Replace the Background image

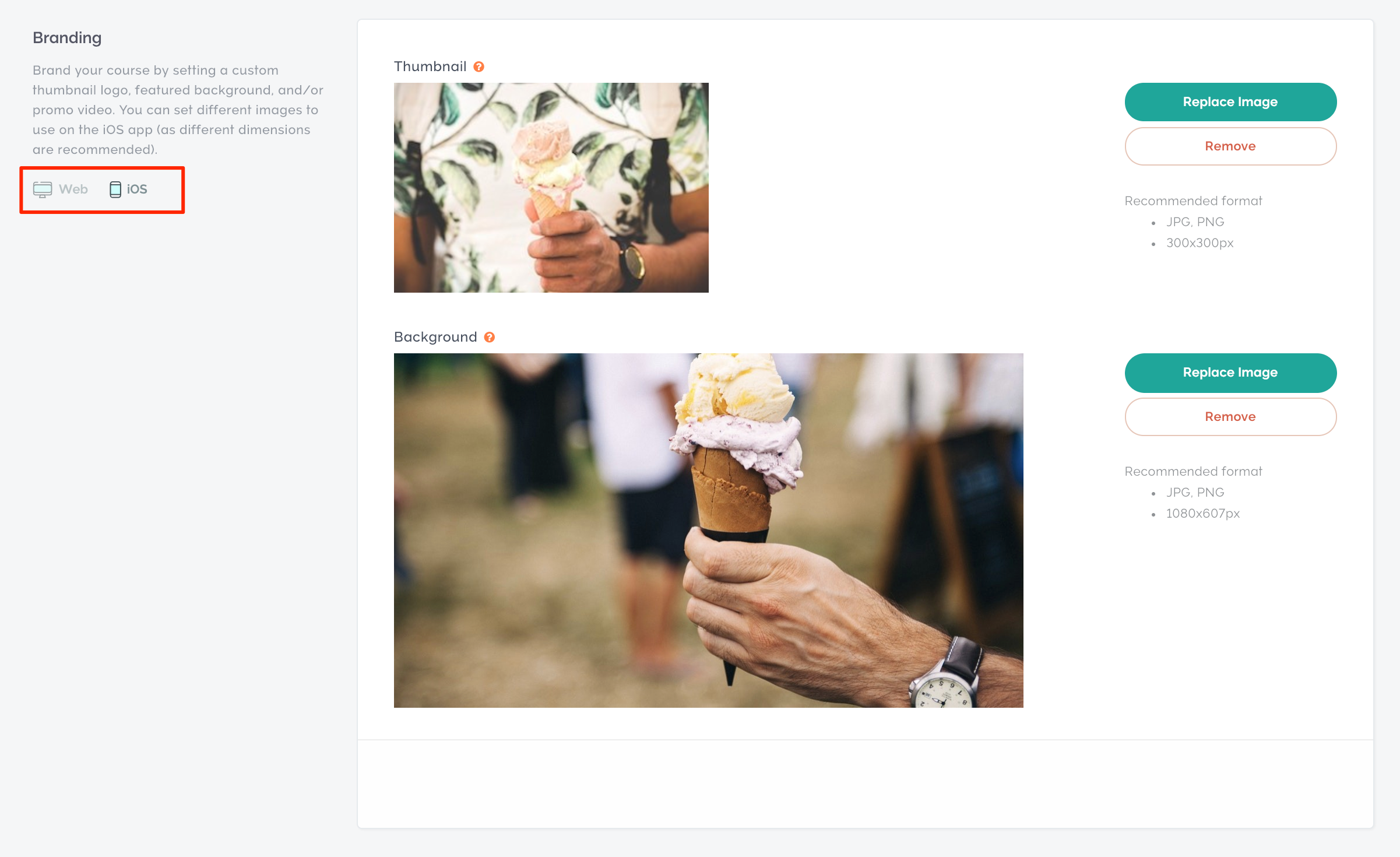coord(1230,373)
